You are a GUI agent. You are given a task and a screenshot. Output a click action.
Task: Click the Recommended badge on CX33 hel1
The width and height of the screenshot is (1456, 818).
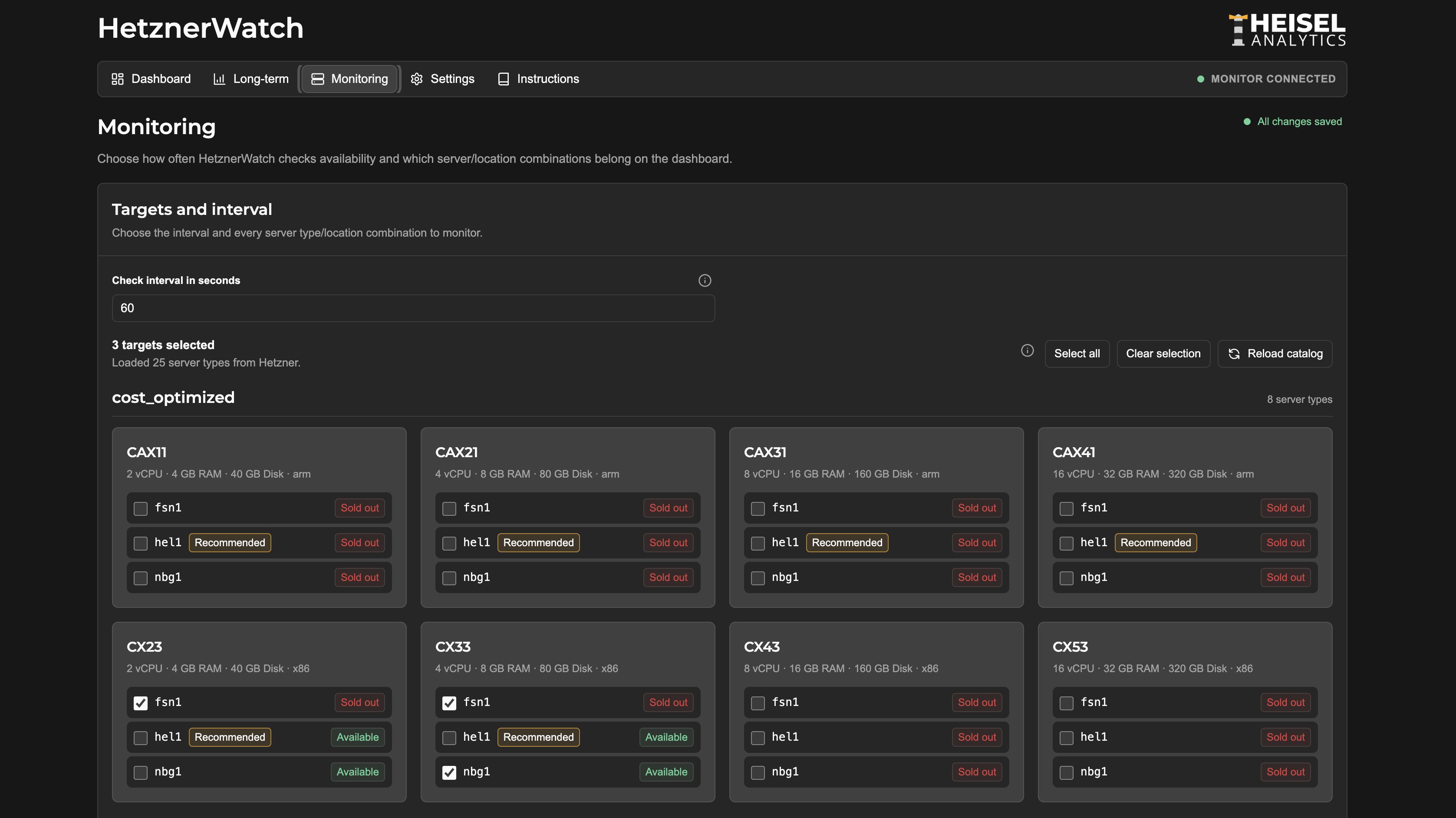[539, 737]
